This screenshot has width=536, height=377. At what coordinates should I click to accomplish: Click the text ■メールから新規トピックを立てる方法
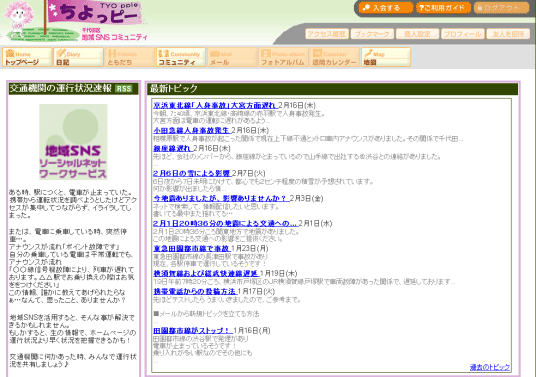point(206,314)
